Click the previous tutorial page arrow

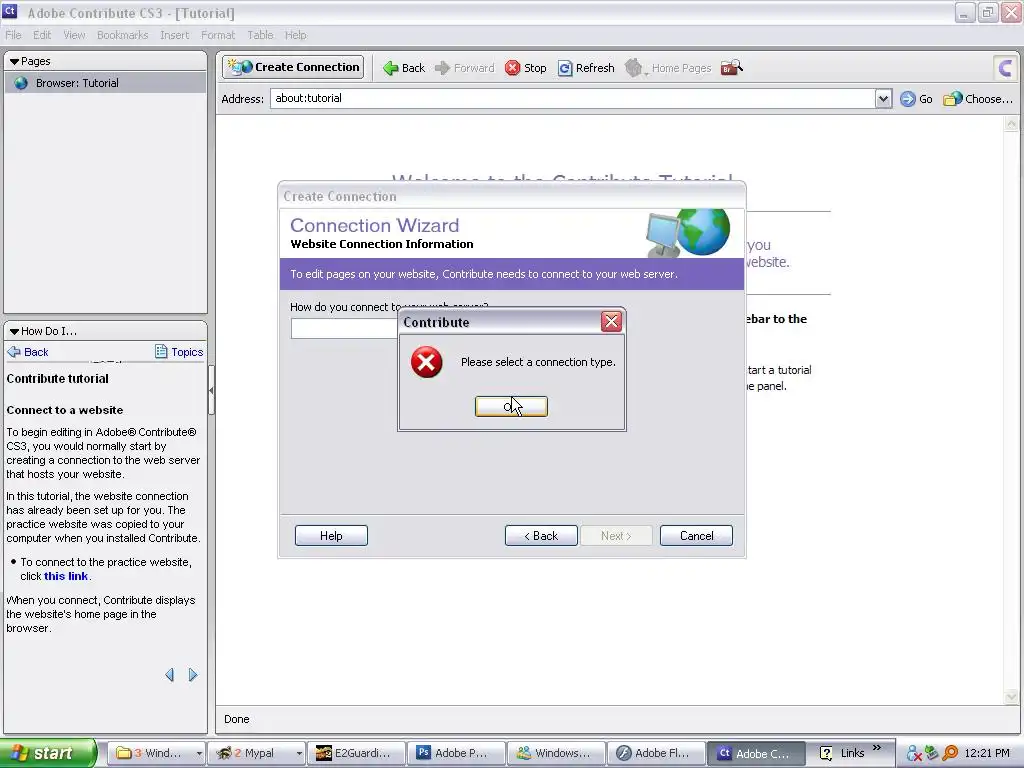click(170, 675)
